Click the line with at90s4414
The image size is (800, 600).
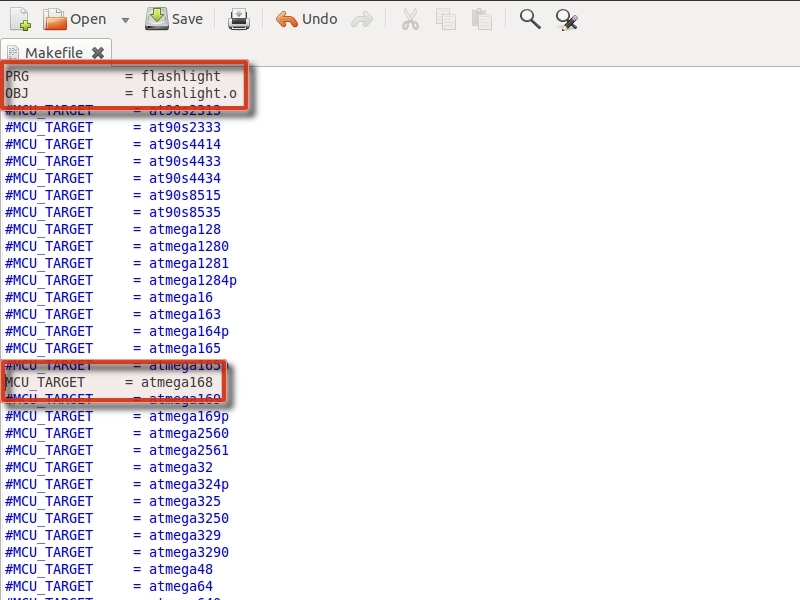pyautogui.click(x=113, y=144)
